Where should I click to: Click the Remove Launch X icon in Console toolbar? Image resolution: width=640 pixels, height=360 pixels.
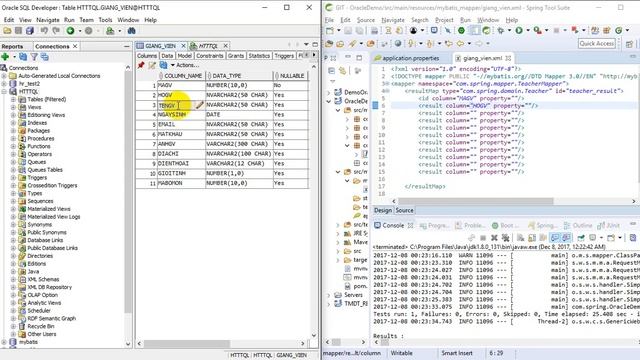[x=494, y=237]
